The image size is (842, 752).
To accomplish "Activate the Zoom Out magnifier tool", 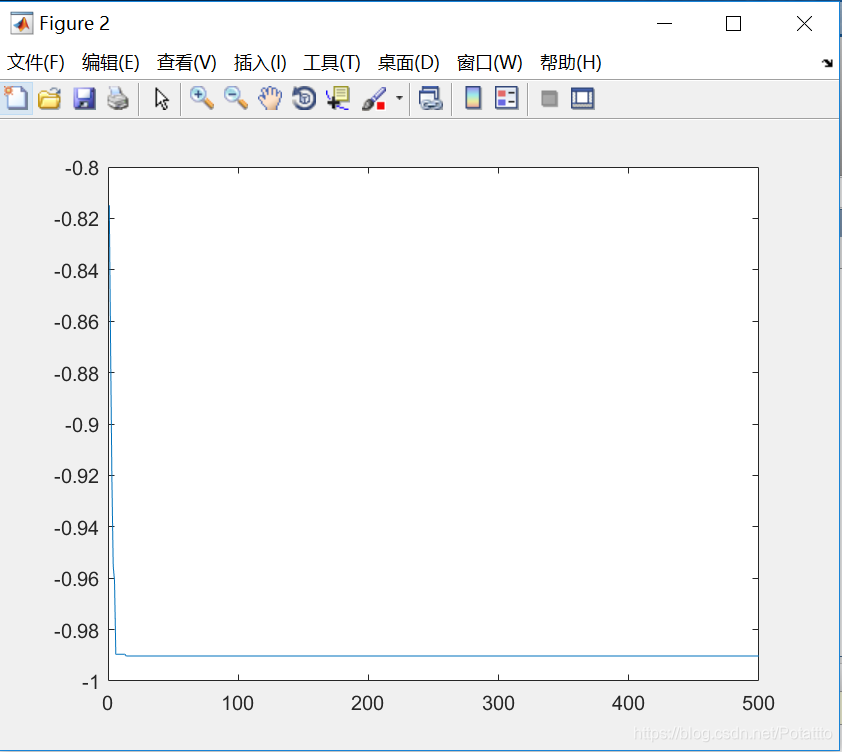I will pyautogui.click(x=236, y=99).
